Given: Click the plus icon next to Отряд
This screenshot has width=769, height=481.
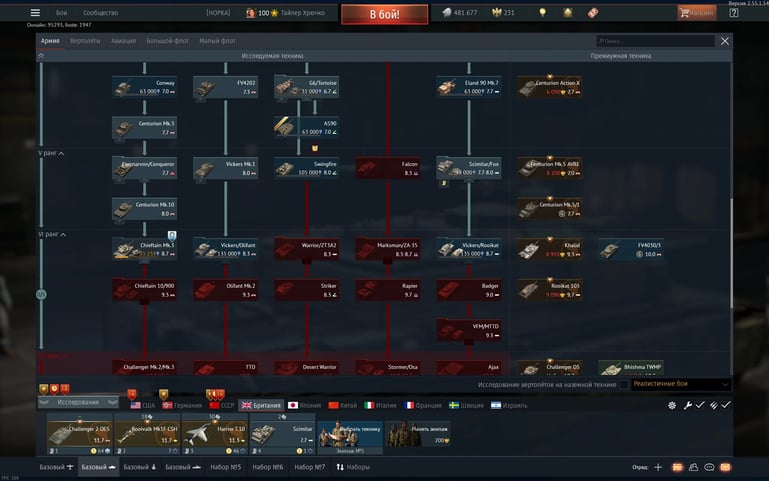Looking at the screenshot, I should (x=658, y=467).
